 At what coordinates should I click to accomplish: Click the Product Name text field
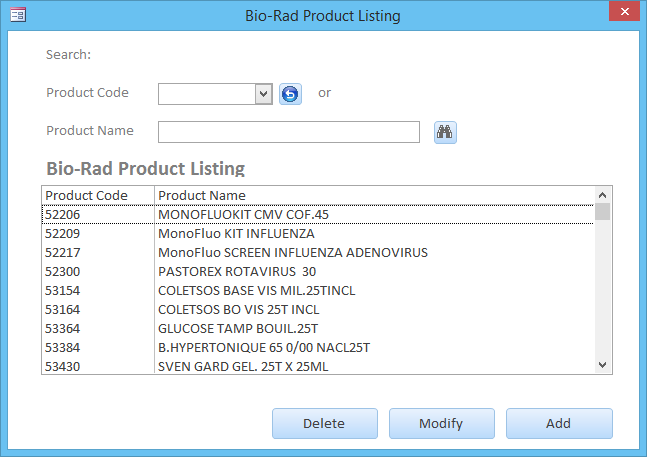(x=289, y=132)
